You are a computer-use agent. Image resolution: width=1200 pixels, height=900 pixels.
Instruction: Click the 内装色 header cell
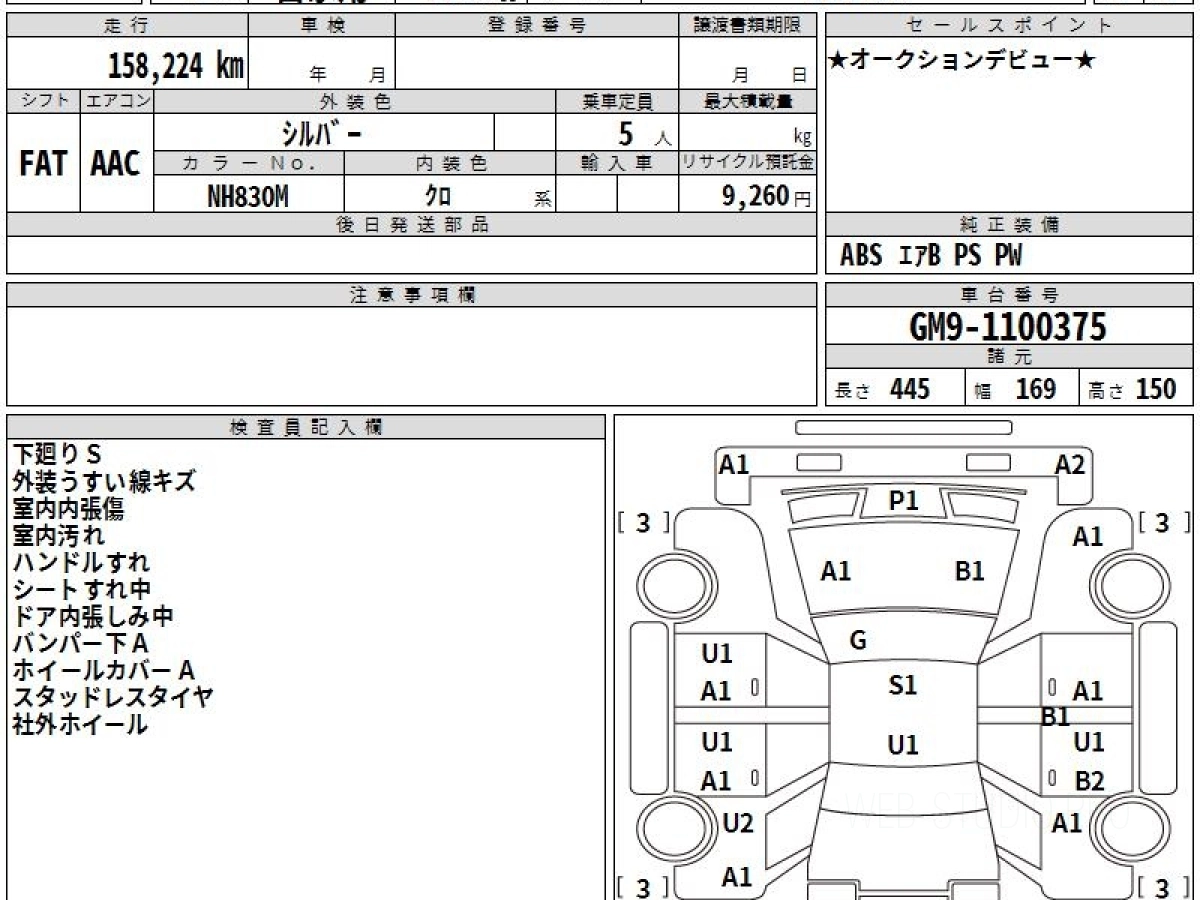coord(450,163)
